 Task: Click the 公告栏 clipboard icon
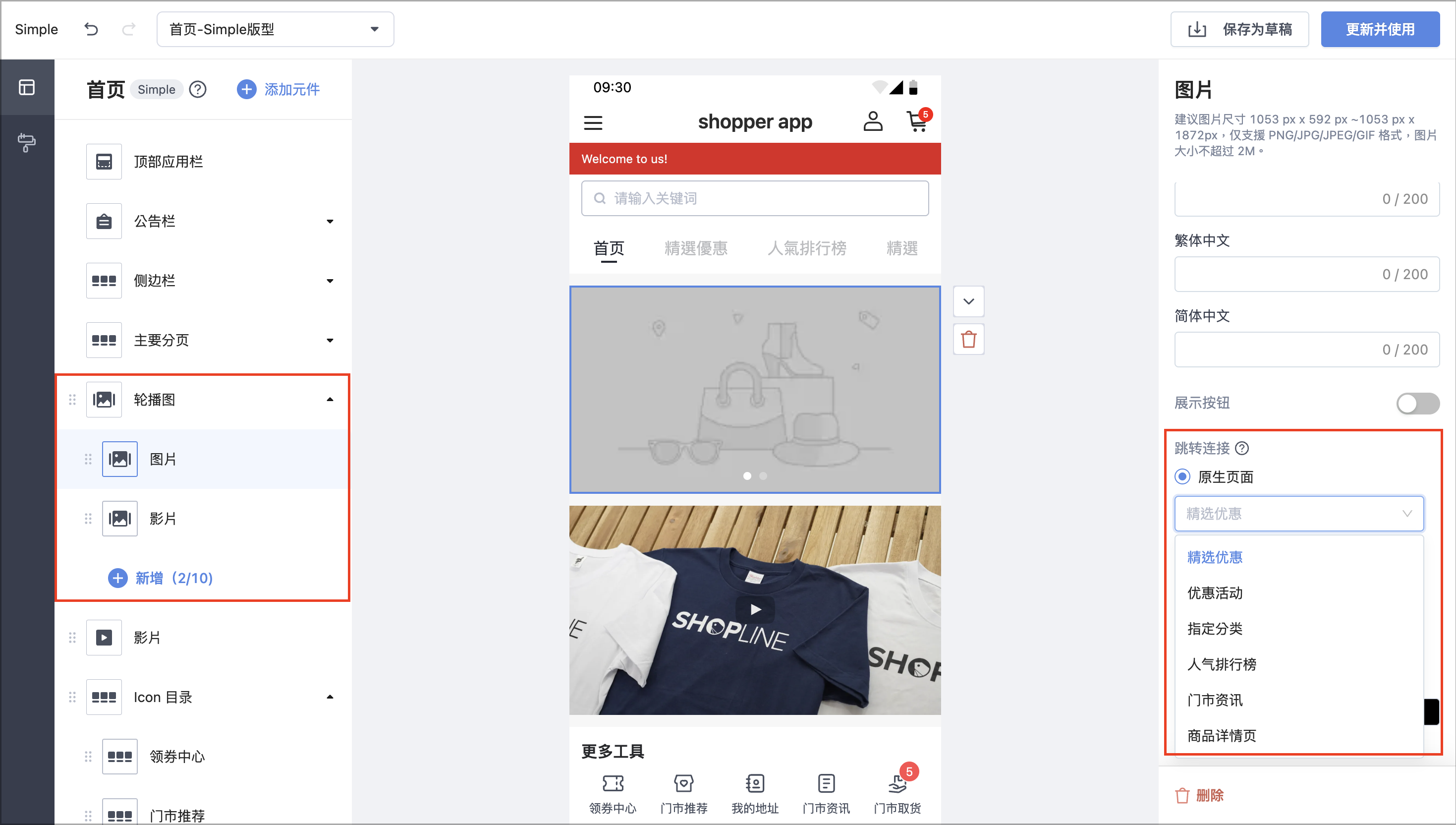[104, 221]
